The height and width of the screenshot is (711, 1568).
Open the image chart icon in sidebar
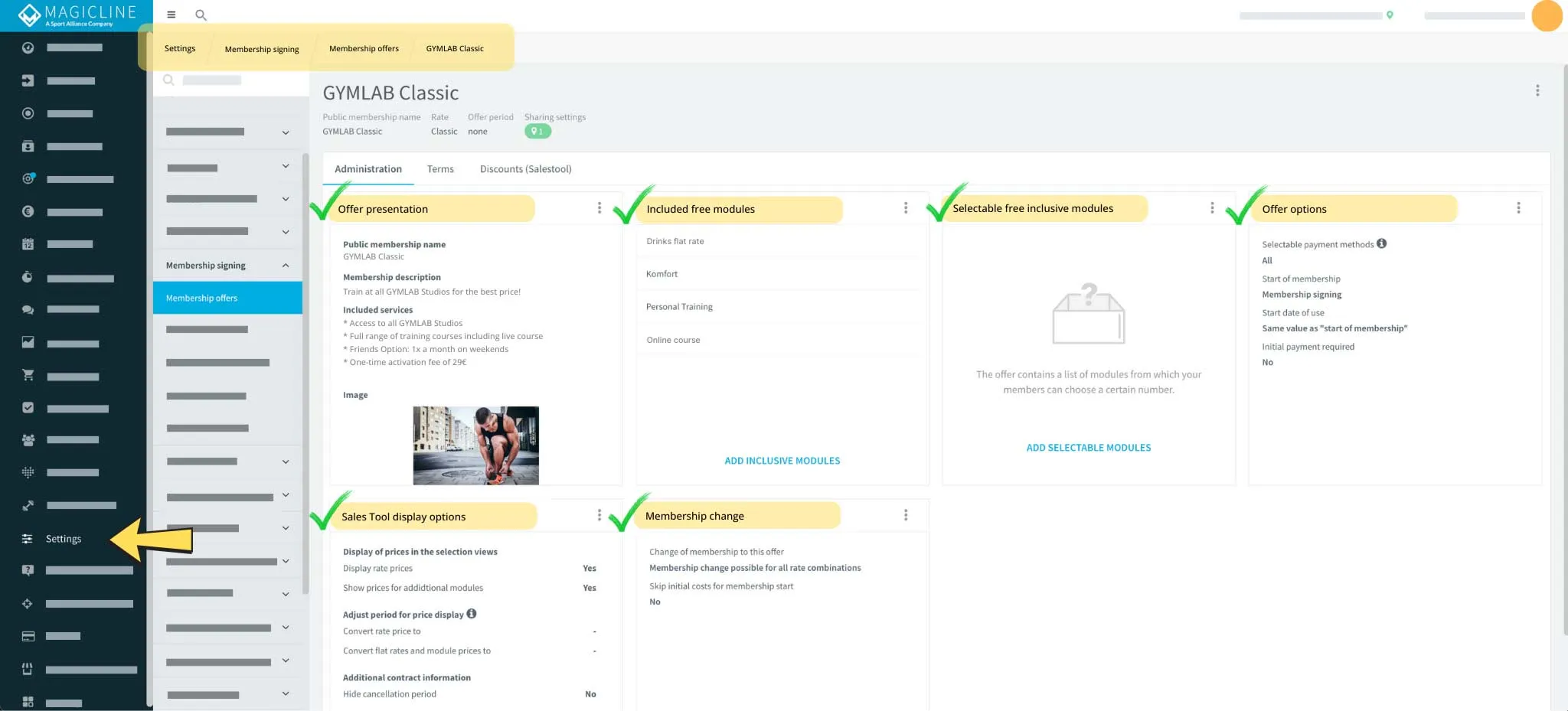pyautogui.click(x=28, y=342)
